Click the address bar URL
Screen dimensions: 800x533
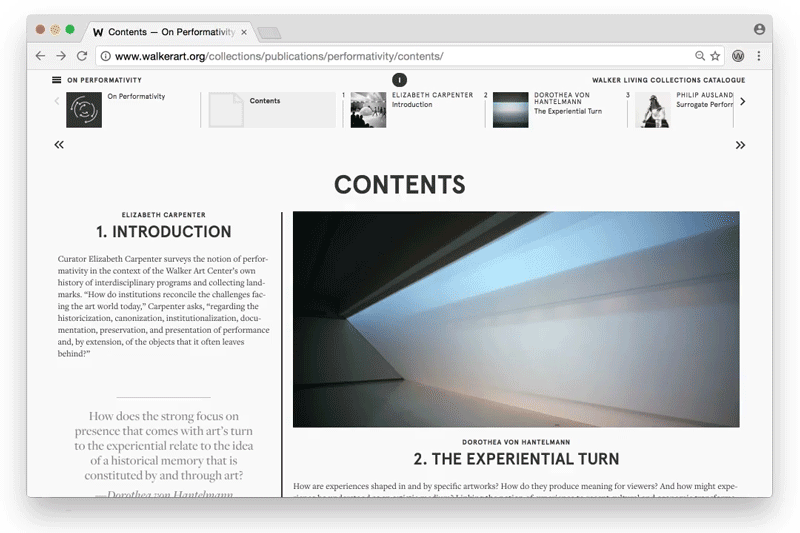tap(279, 56)
